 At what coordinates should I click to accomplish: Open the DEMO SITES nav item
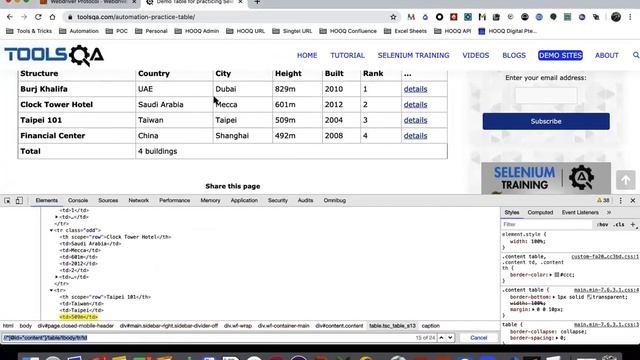tap(560, 55)
